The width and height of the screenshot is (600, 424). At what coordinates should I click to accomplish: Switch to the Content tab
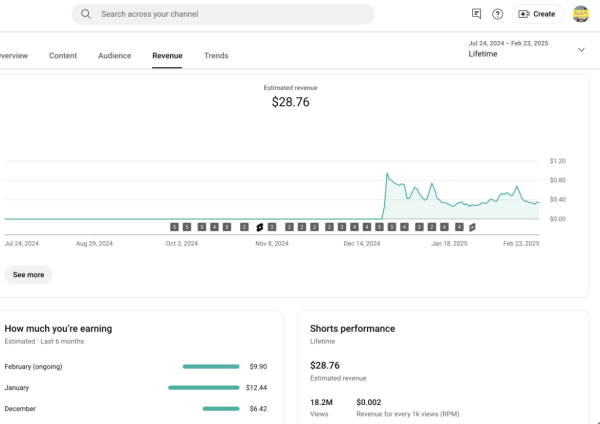pyautogui.click(x=63, y=56)
